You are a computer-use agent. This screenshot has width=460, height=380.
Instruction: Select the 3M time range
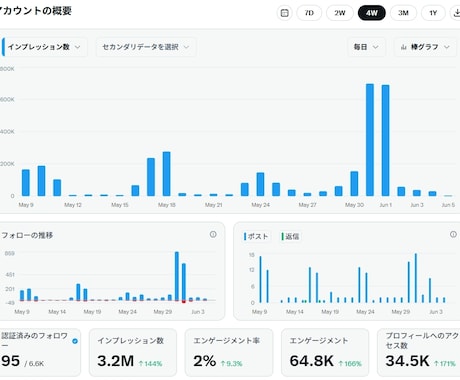click(x=403, y=13)
